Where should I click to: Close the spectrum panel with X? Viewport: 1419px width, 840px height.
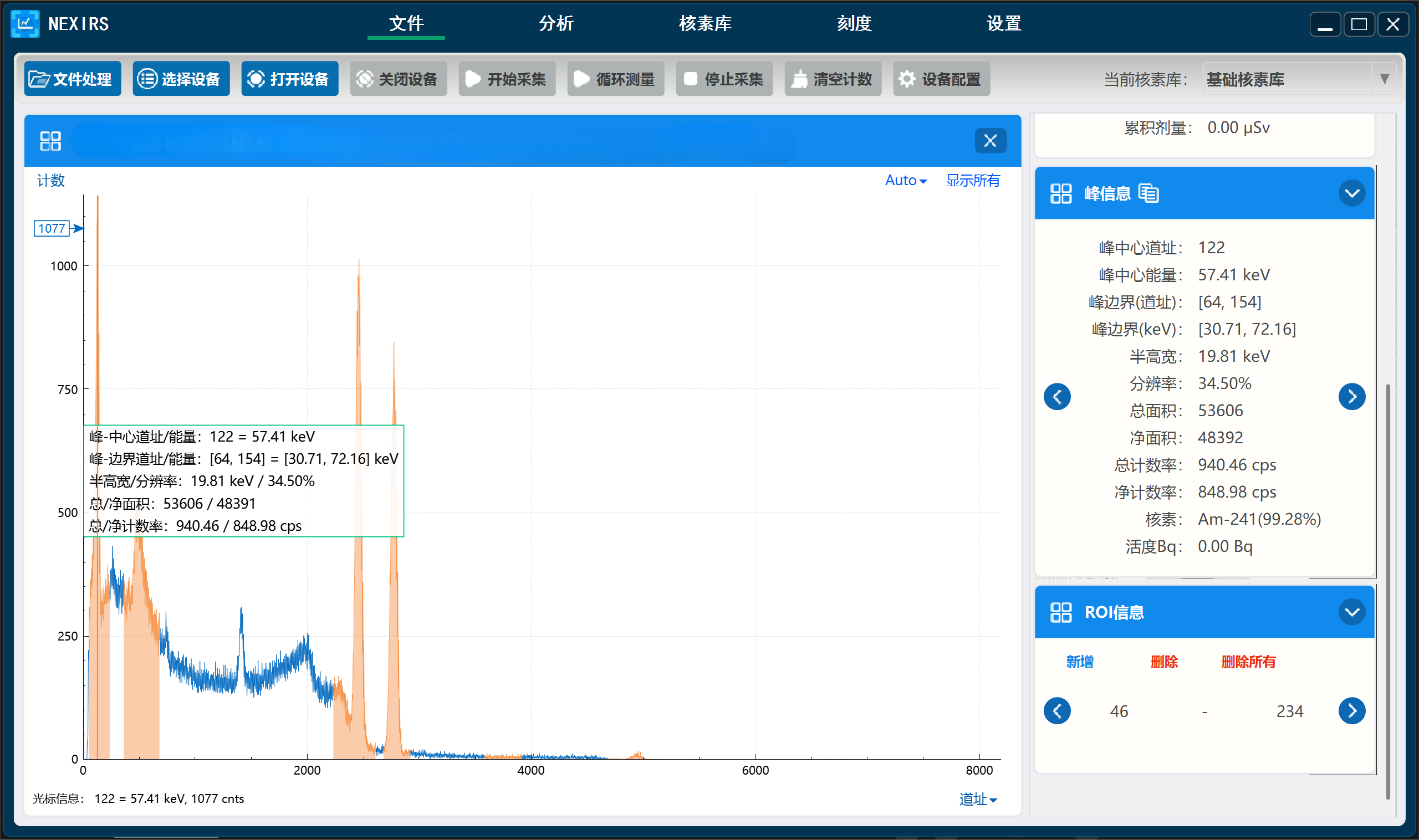pos(990,141)
